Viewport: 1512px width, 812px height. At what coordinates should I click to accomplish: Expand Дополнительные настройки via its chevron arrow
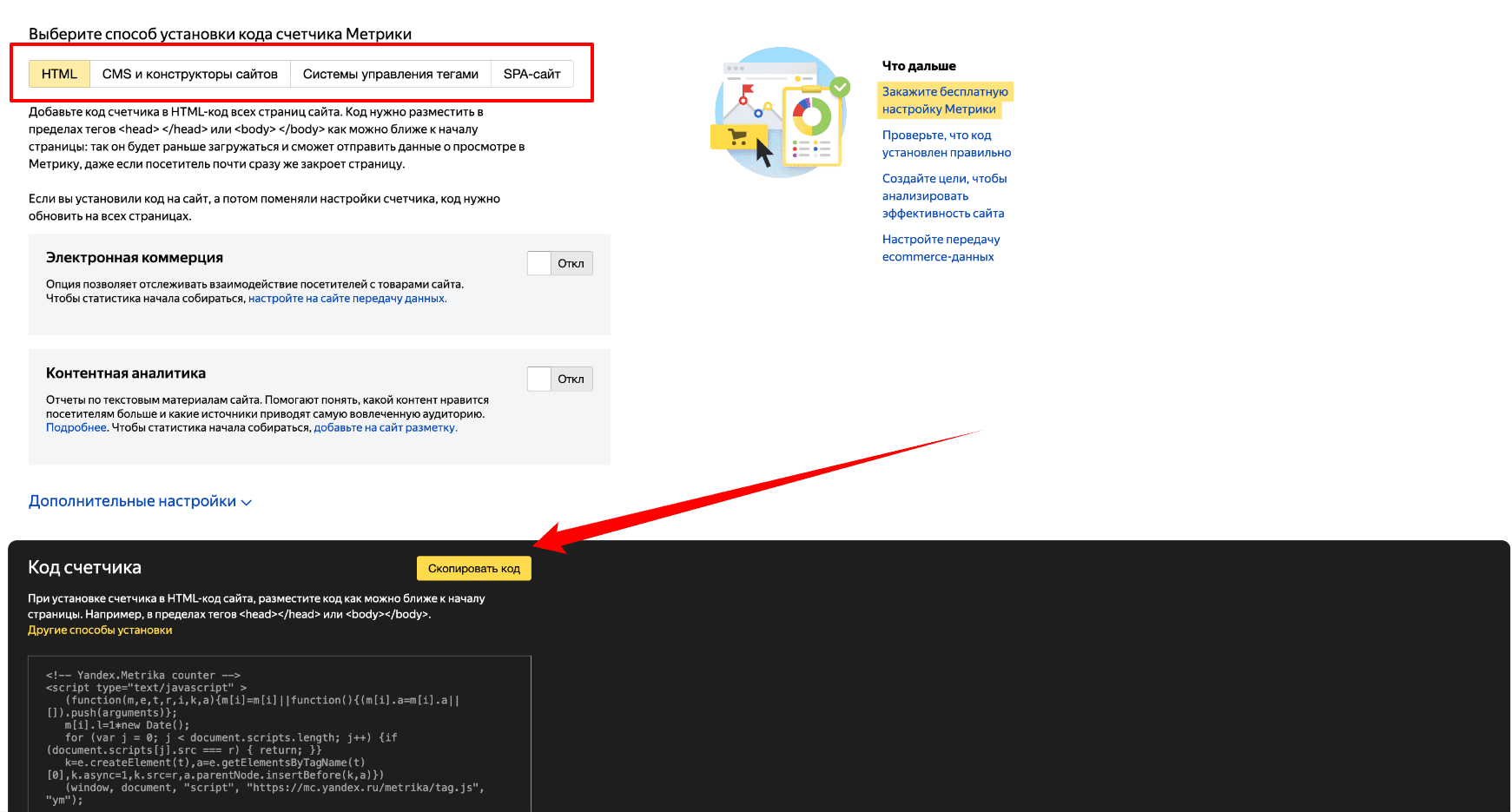[247, 502]
